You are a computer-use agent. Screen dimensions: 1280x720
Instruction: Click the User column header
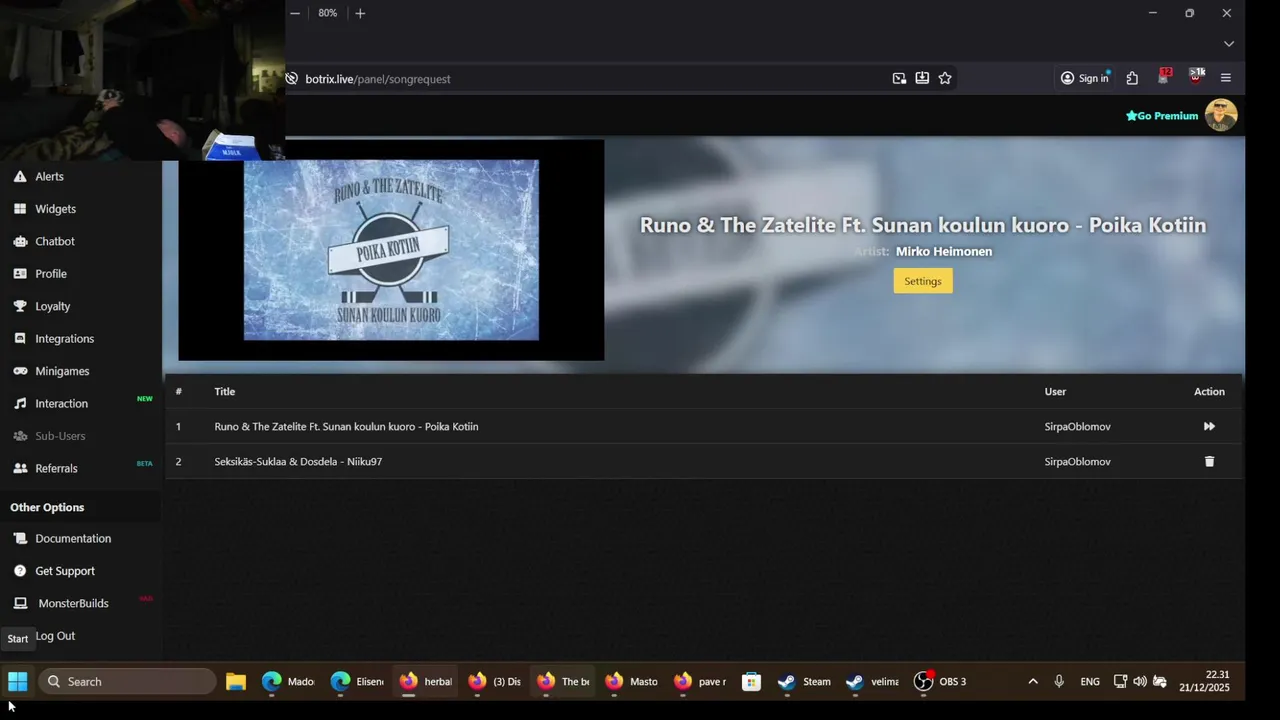[x=1055, y=392]
